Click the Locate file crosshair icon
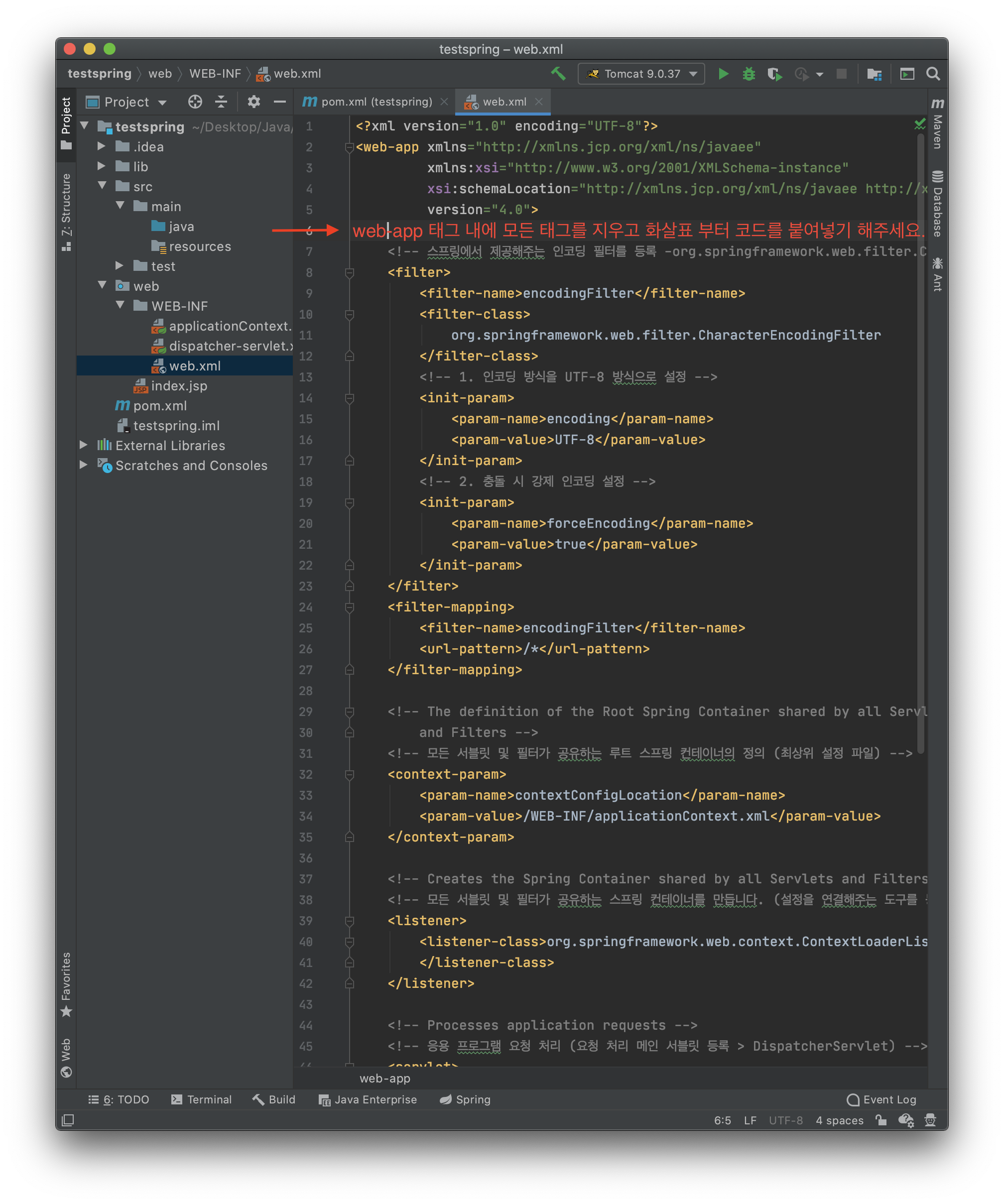1004x1204 pixels. pos(195,102)
